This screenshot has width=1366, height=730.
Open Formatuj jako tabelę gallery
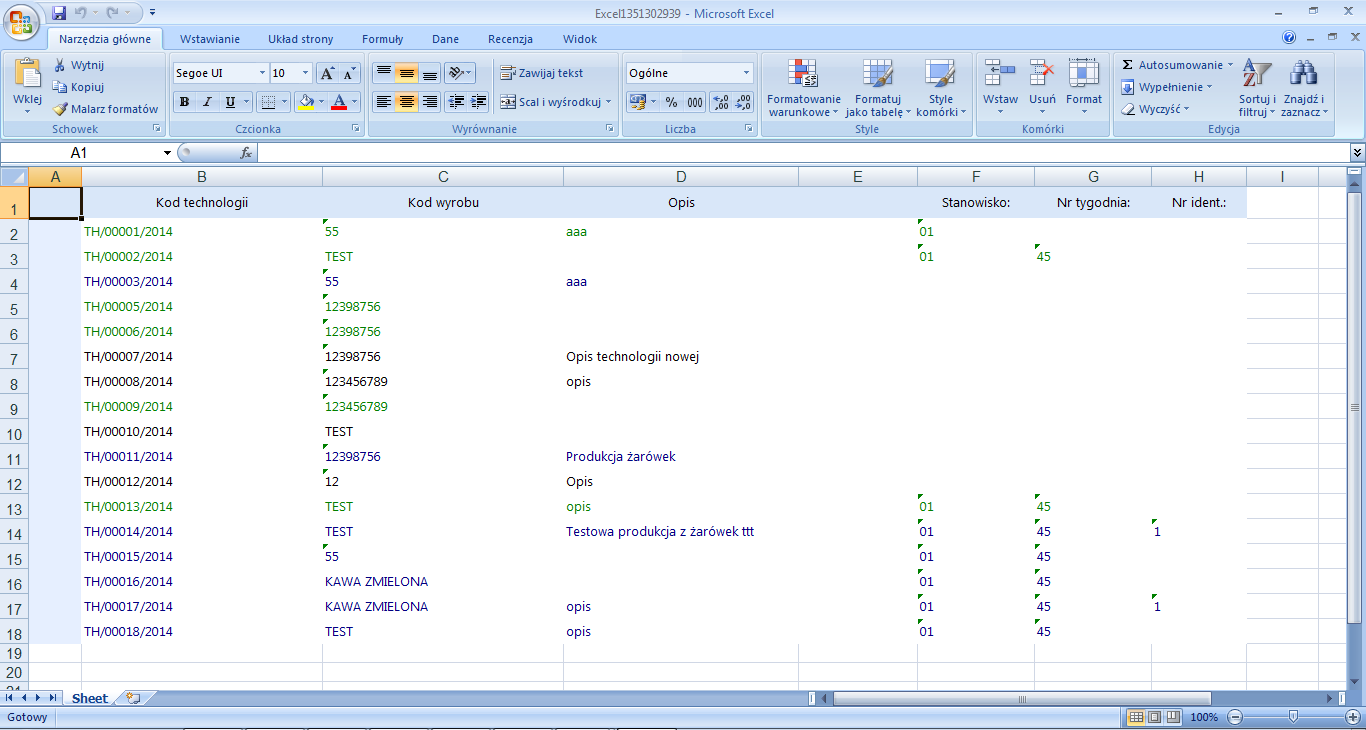tap(878, 88)
